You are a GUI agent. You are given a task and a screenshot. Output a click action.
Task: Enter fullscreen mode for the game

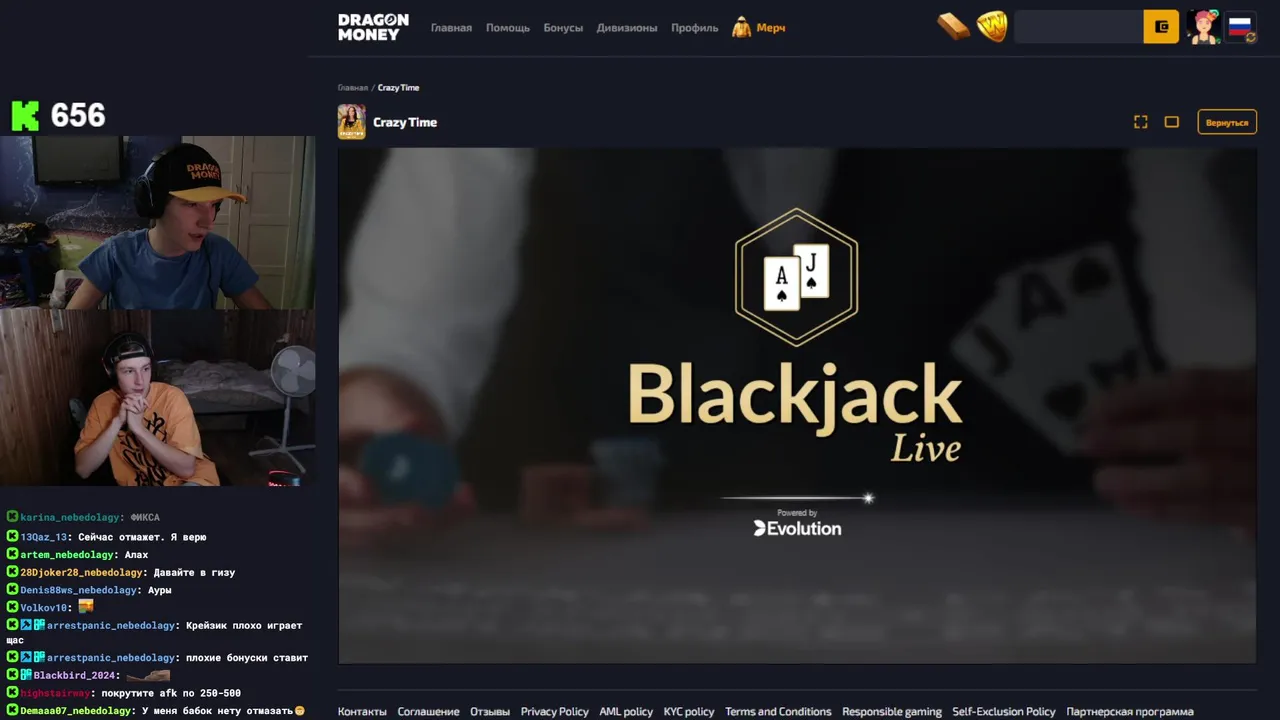point(1140,122)
